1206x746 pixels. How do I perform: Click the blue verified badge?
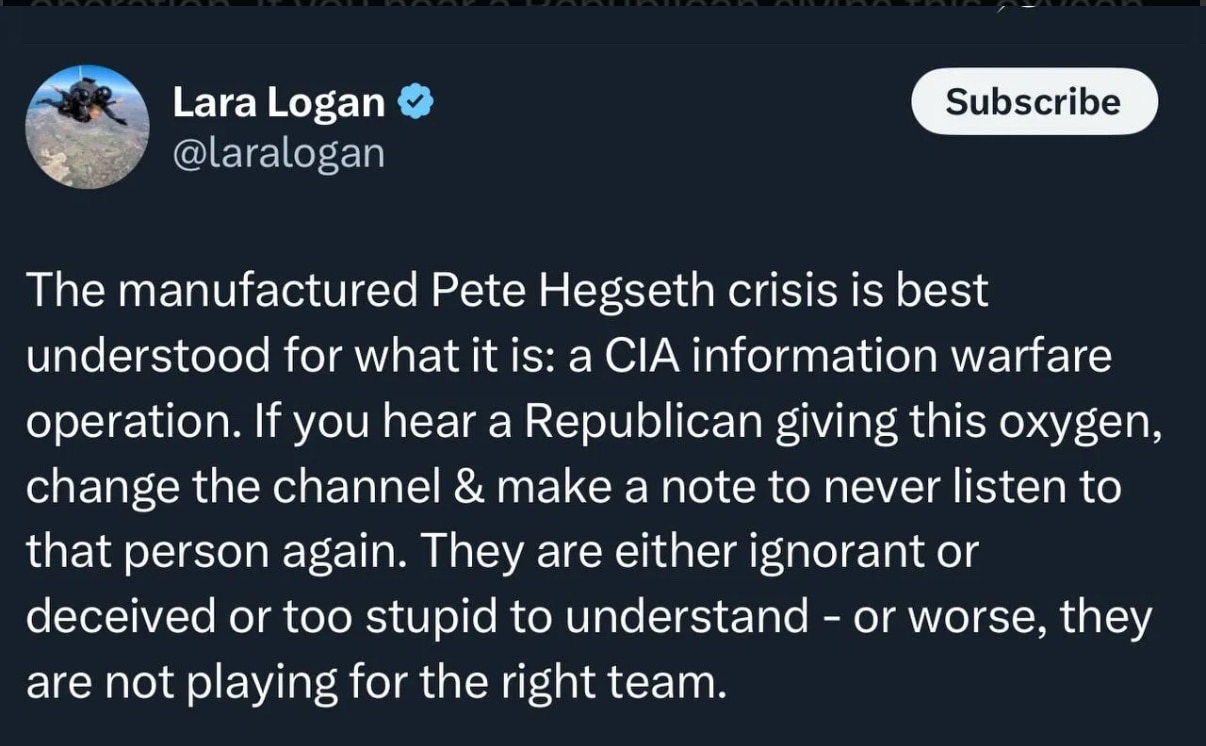[416, 102]
